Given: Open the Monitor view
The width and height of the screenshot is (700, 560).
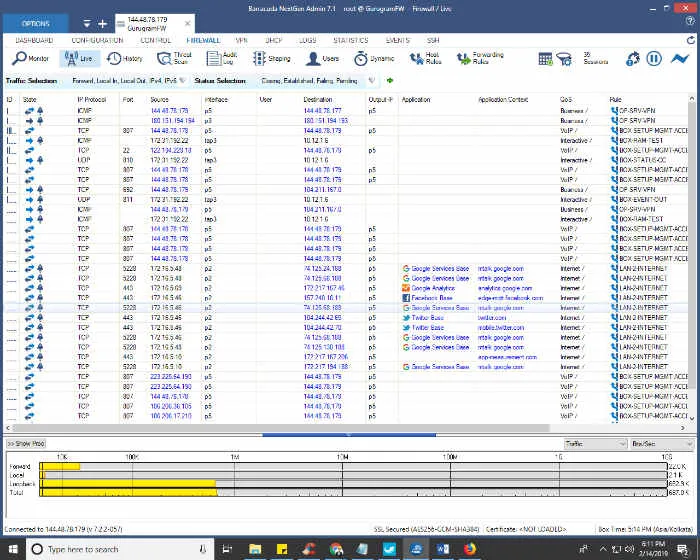Looking at the screenshot, I should click(31, 59).
